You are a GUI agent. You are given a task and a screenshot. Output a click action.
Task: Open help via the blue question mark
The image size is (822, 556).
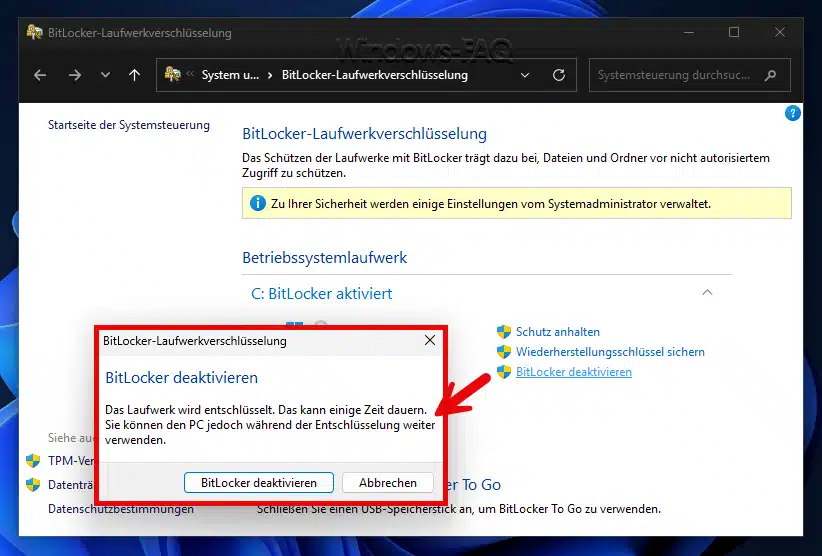[x=792, y=113]
